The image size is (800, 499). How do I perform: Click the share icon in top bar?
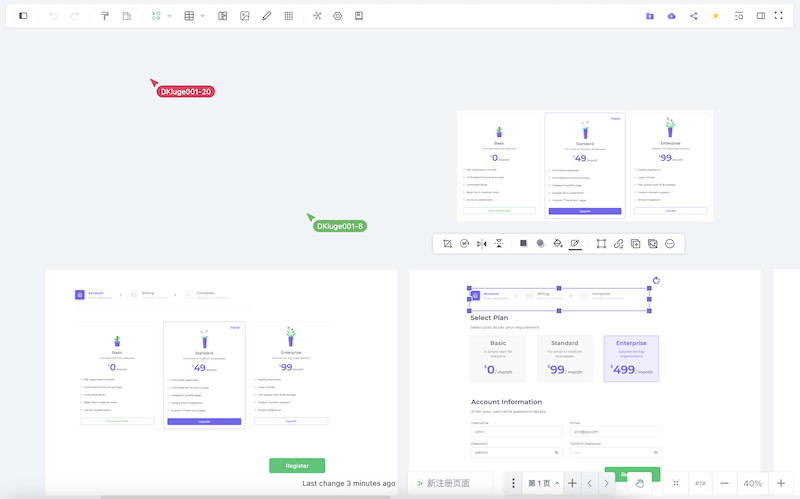(x=694, y=16)
